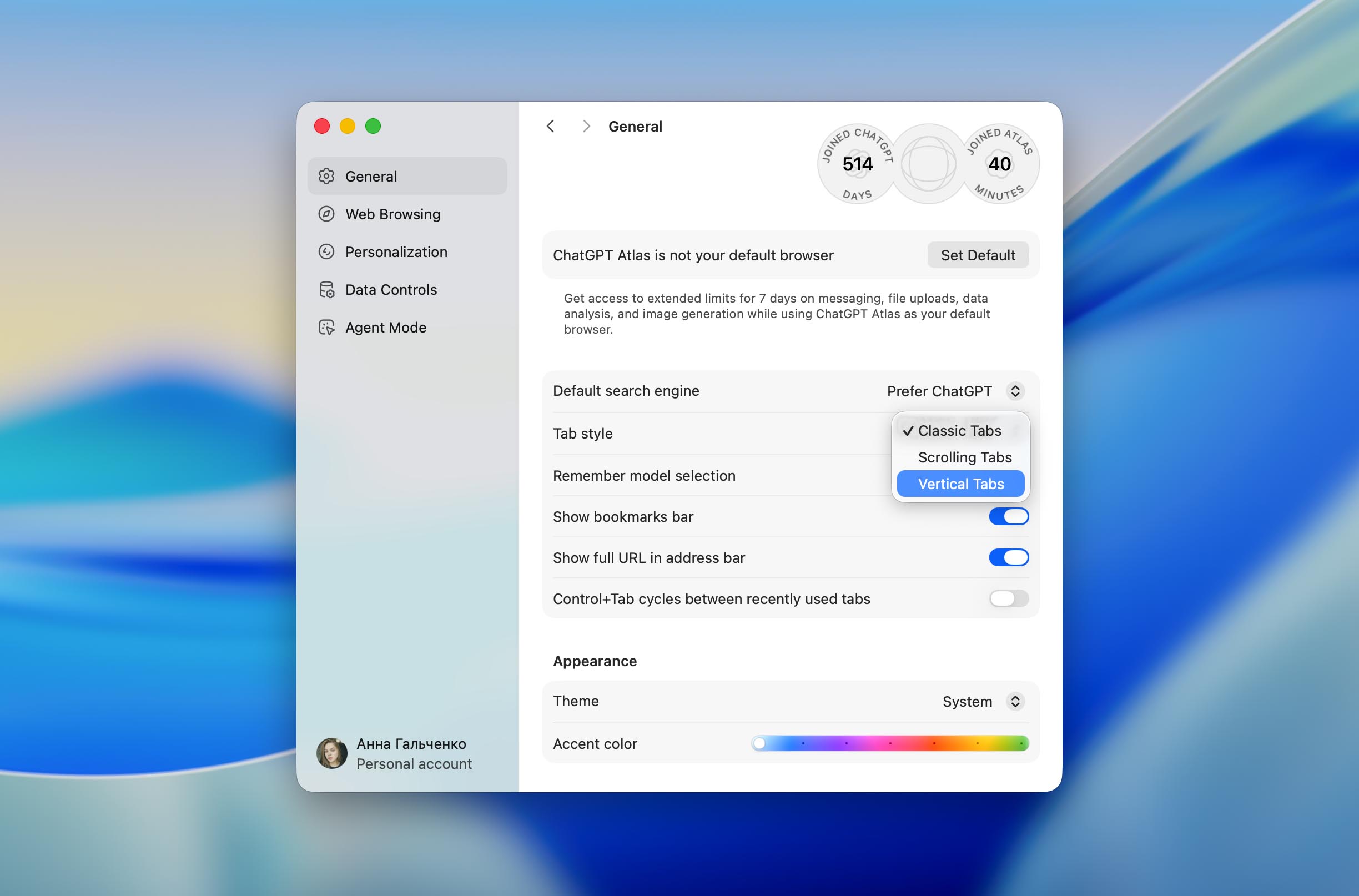Turn off Show full URL in address bar

[x=1008, y=557]
